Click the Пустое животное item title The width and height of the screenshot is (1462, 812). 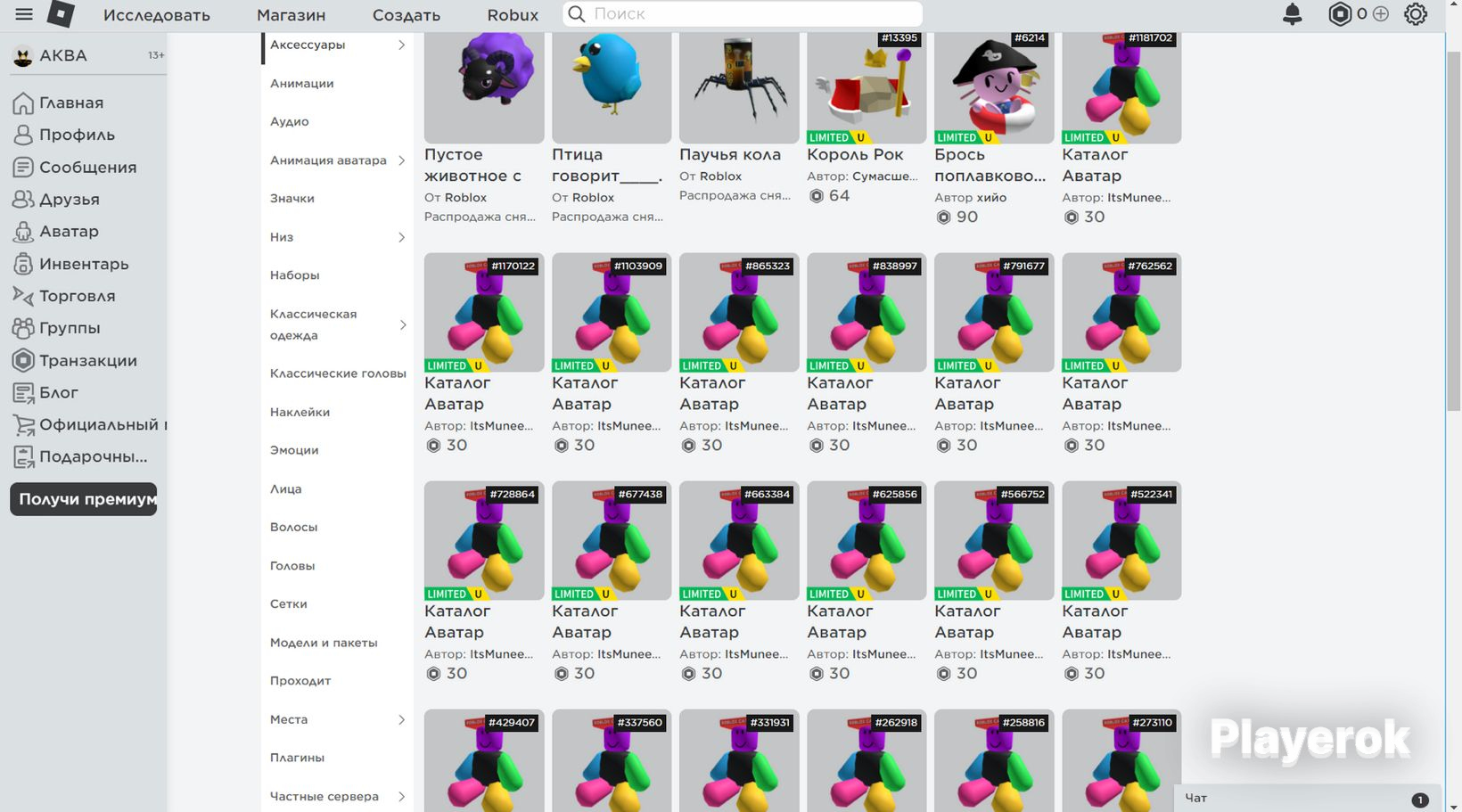click(473, 166)
